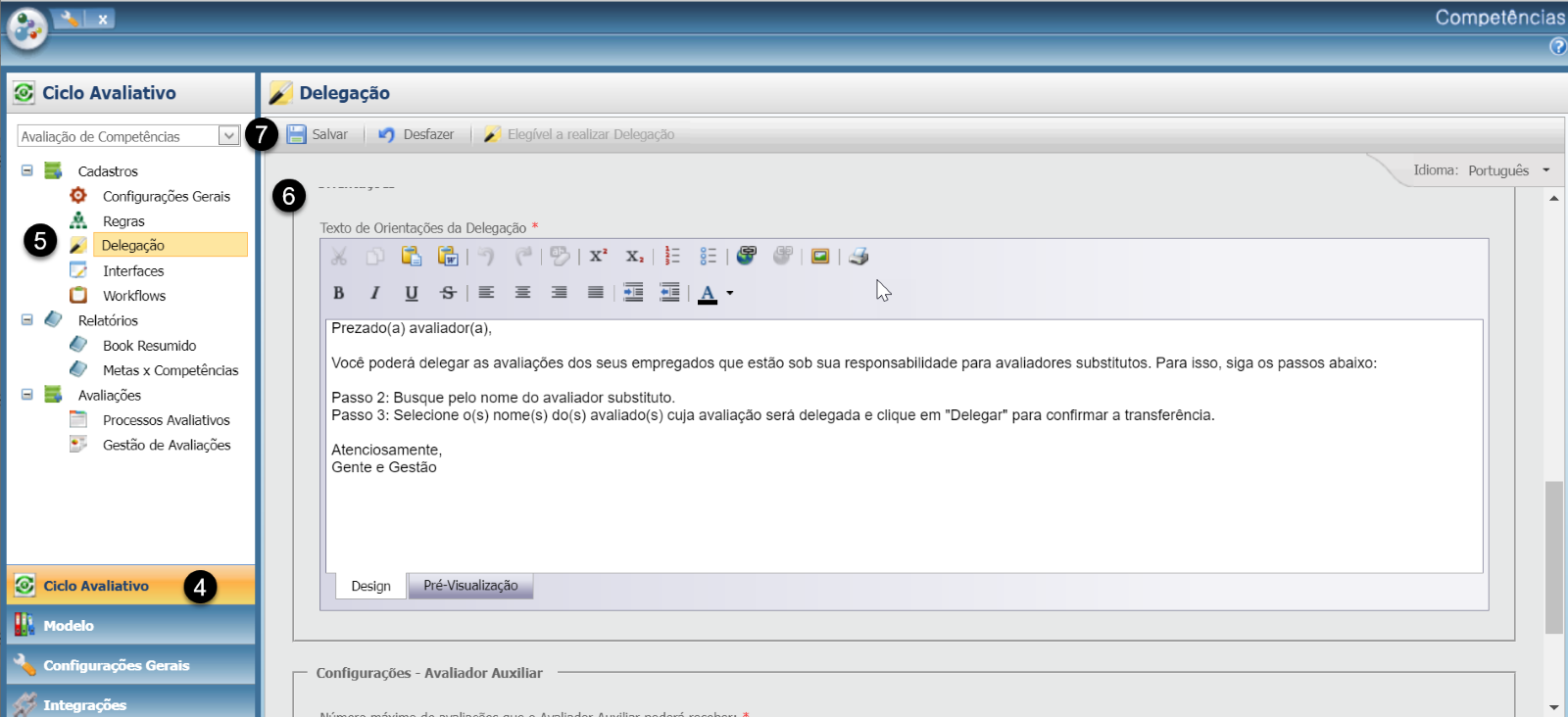Toggle Bold formatting

[339, 293]
